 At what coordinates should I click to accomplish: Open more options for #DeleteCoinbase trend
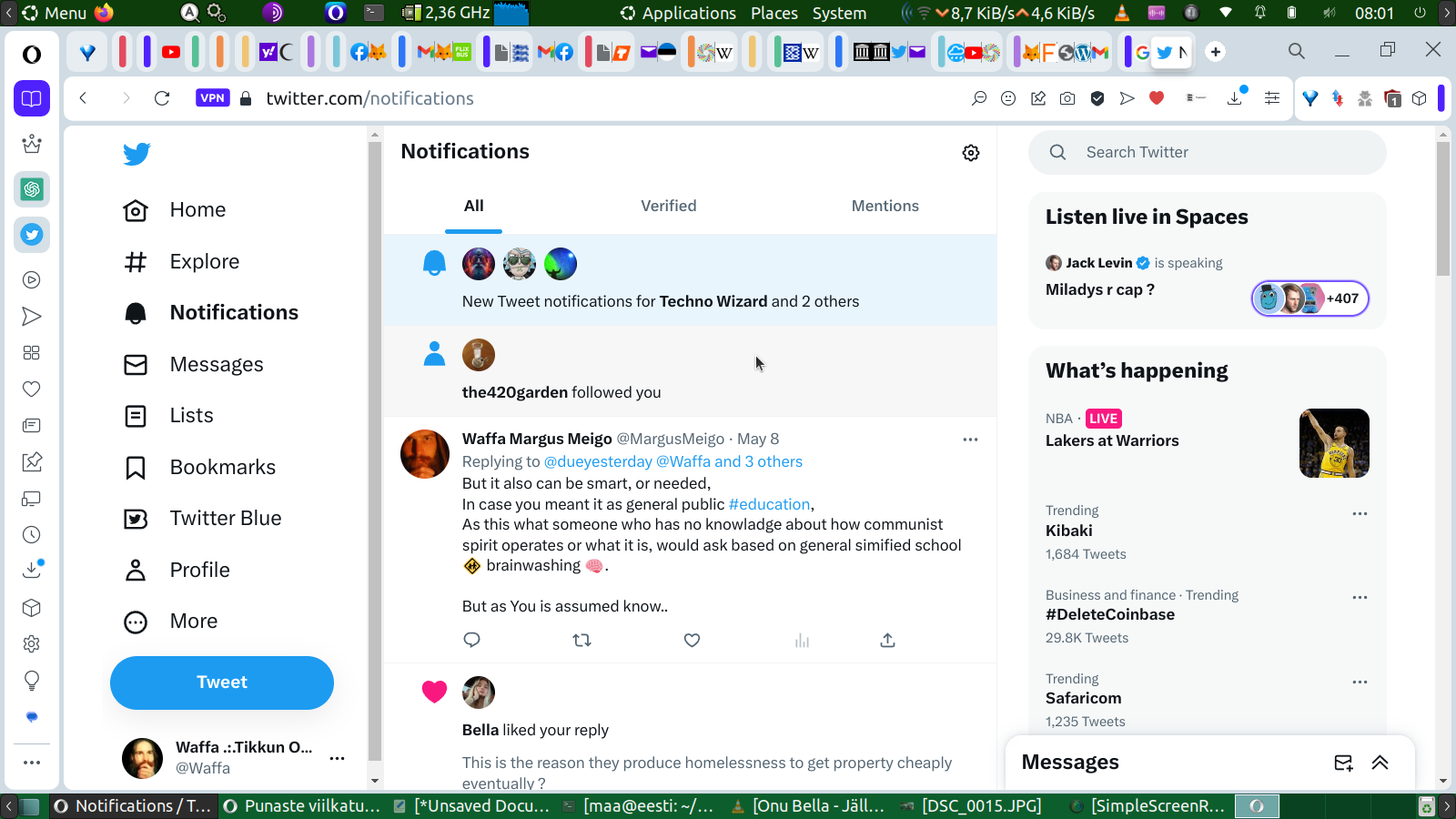pyautogui.click(x=1360, y=598)
